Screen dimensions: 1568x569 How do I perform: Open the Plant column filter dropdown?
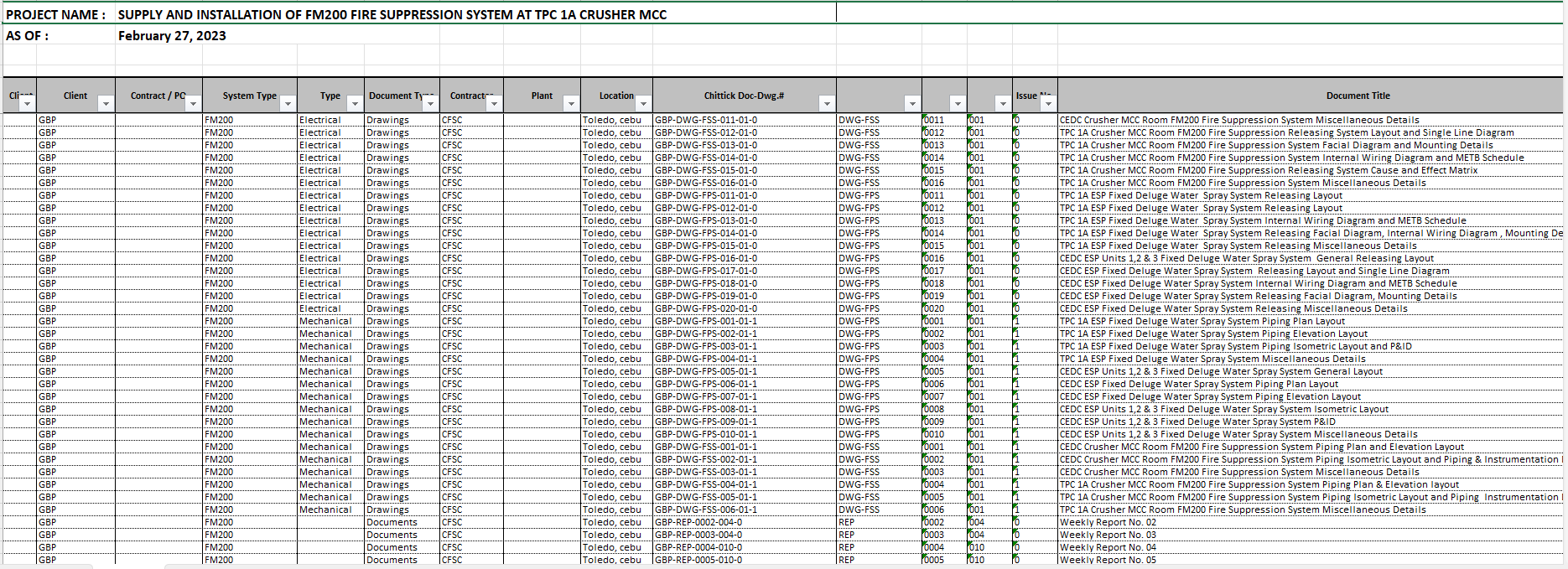[x=571, y=103]
